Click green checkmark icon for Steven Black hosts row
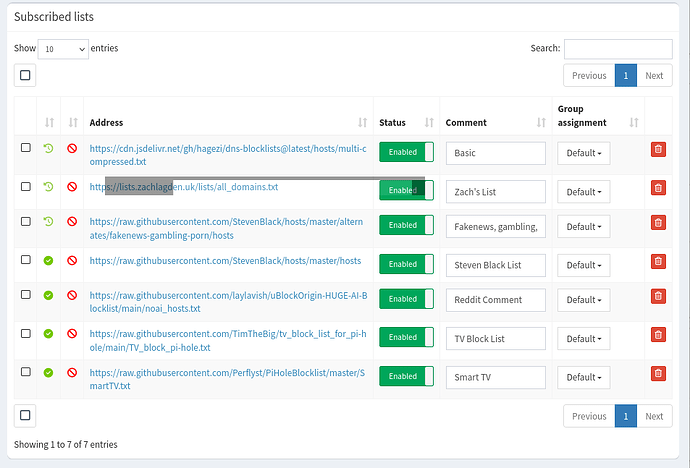Viewport: 690px width, 468px height. coord(48,261)
